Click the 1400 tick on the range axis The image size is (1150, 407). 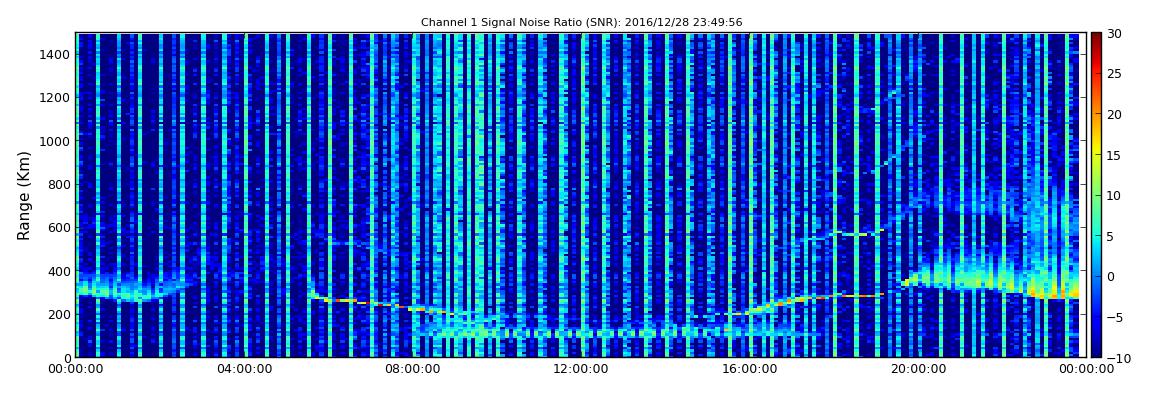tap(55, 54)
